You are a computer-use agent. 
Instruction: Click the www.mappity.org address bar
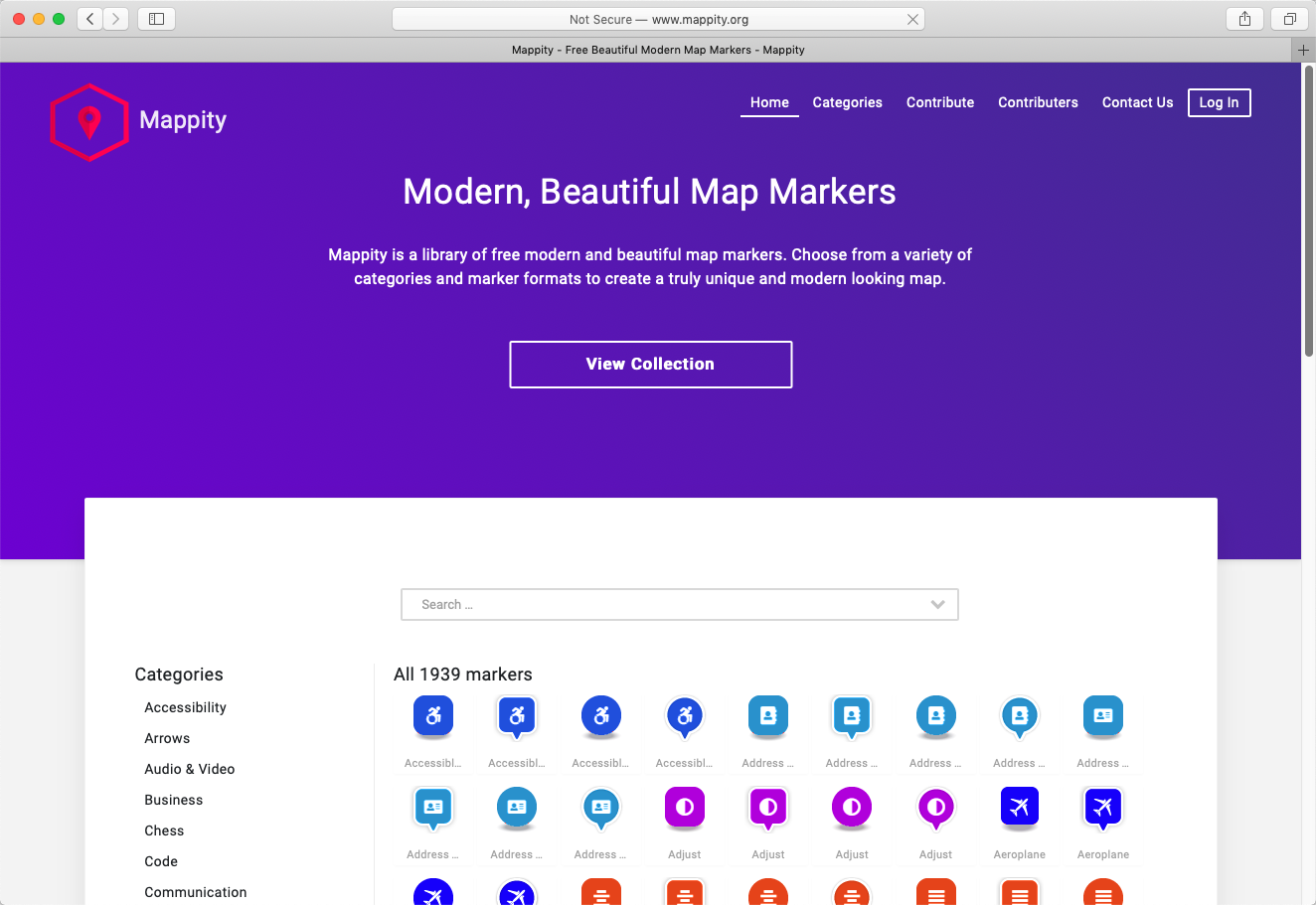pyautogui.click(x=658, y=19)
